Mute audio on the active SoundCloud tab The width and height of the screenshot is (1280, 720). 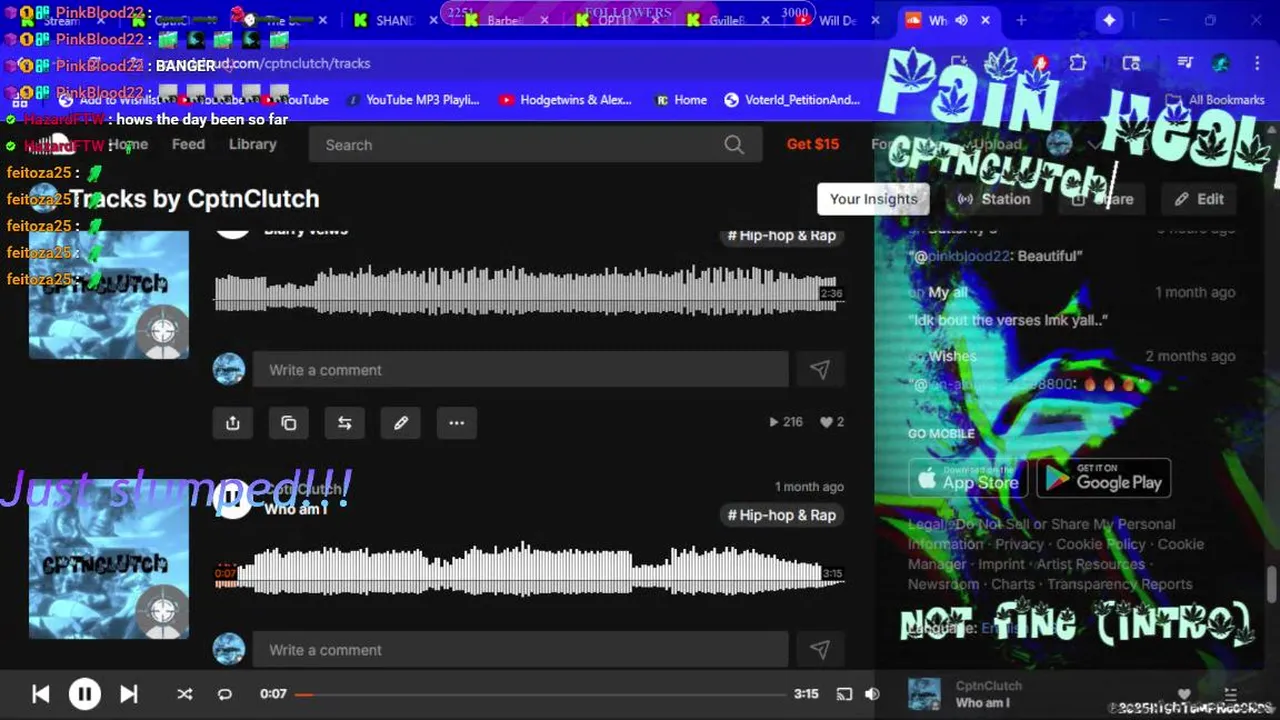click(961, 20)
